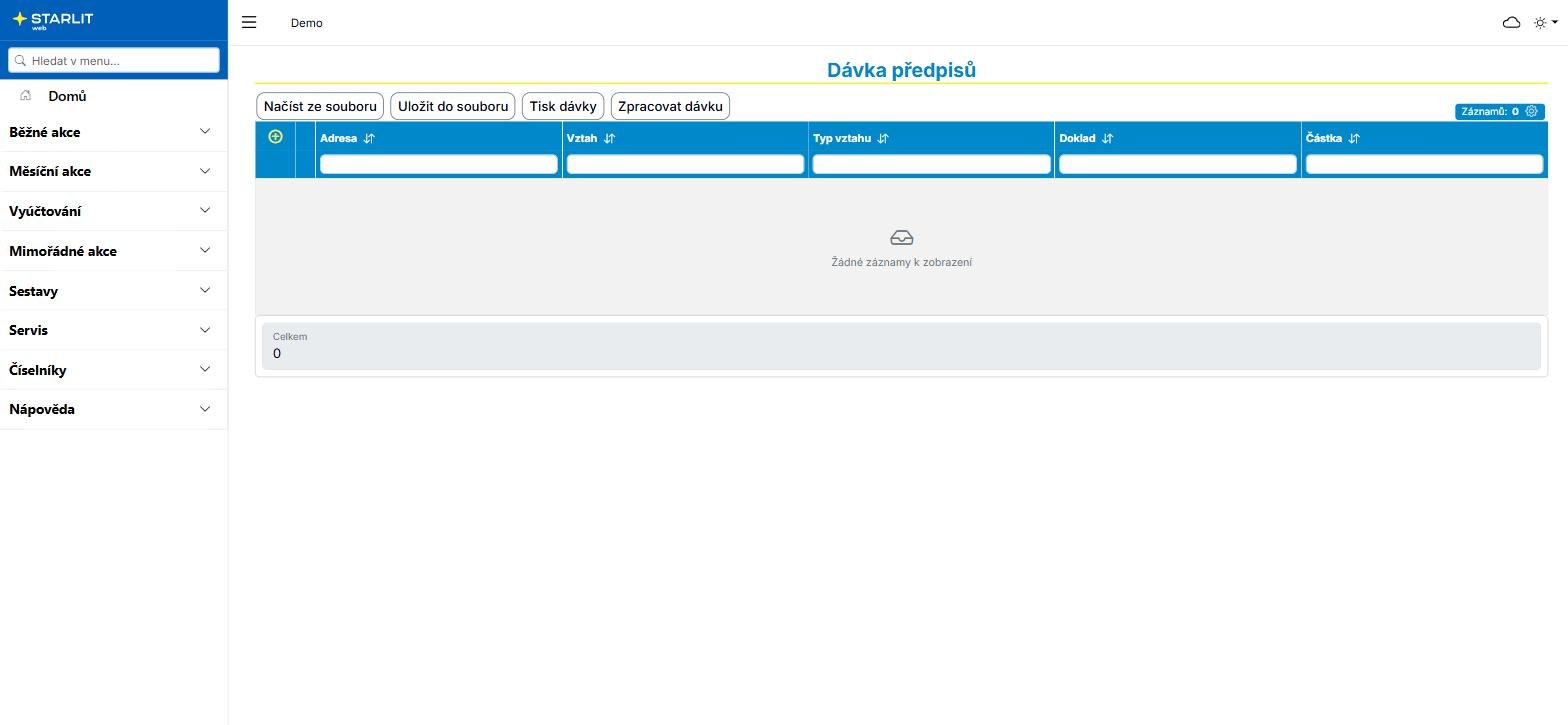The image size is (1568, 725).
Task: Go to Domů in the sidebar
Action: [67, 96]
